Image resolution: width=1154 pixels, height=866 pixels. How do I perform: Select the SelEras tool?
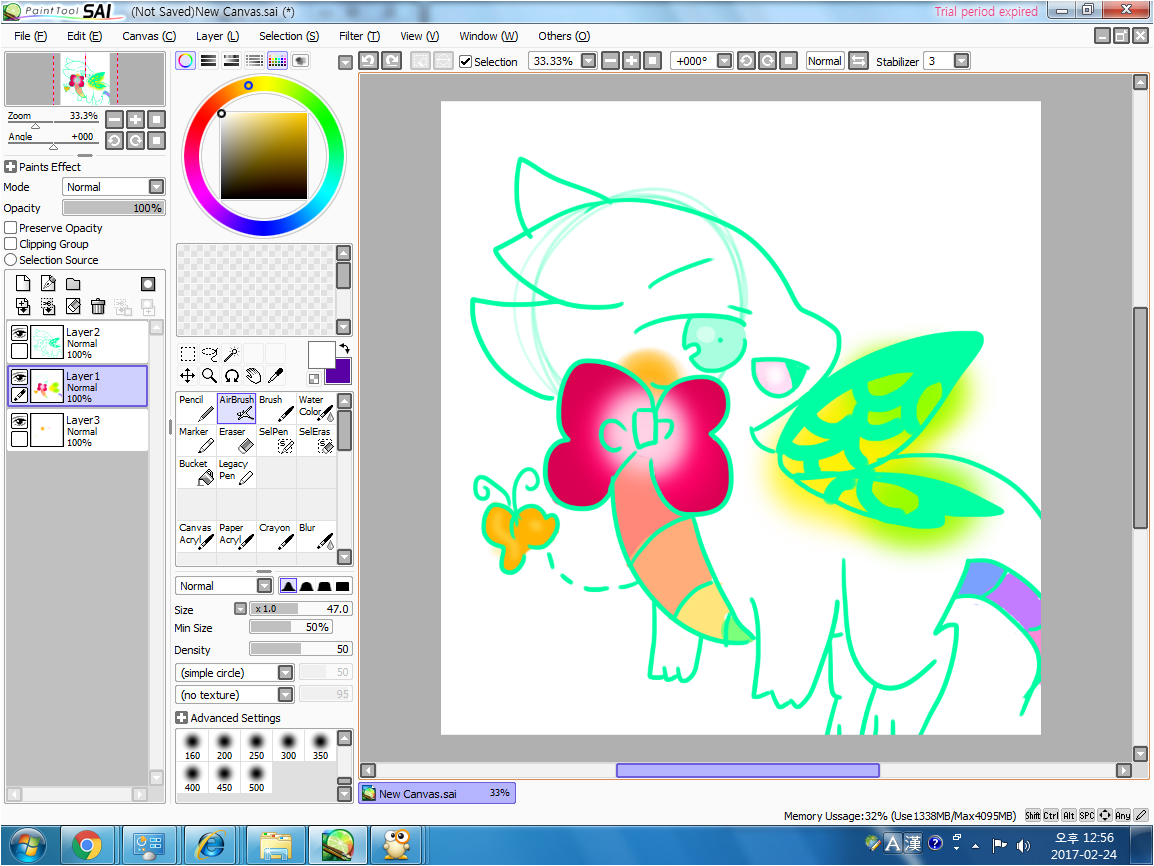pos(316,440)
